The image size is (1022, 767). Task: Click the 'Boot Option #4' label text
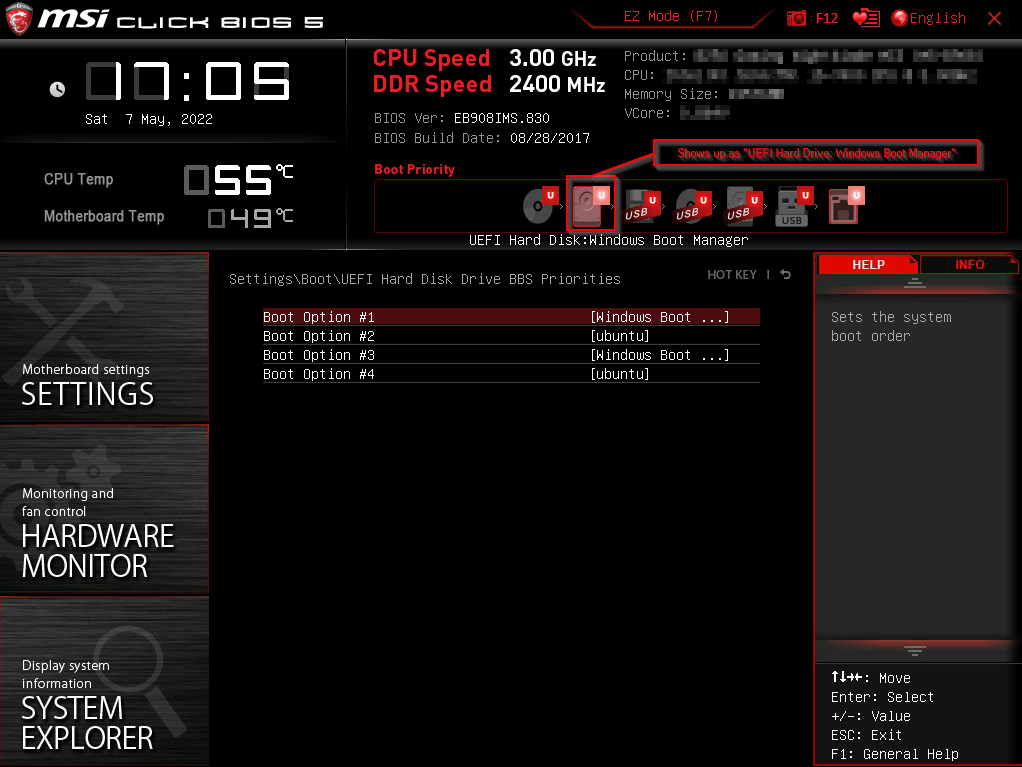point(319,374)
